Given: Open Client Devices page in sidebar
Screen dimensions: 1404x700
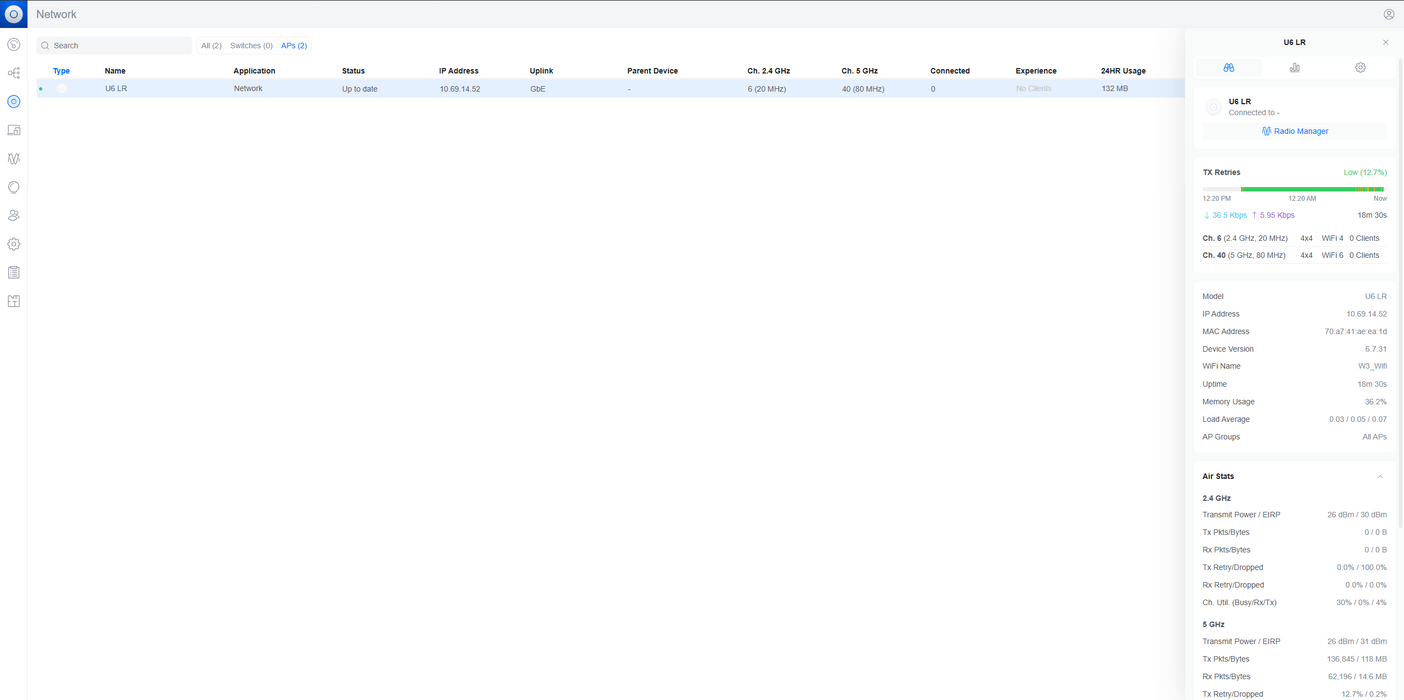Looking at the screenshot, I should [x=14, y=130].
